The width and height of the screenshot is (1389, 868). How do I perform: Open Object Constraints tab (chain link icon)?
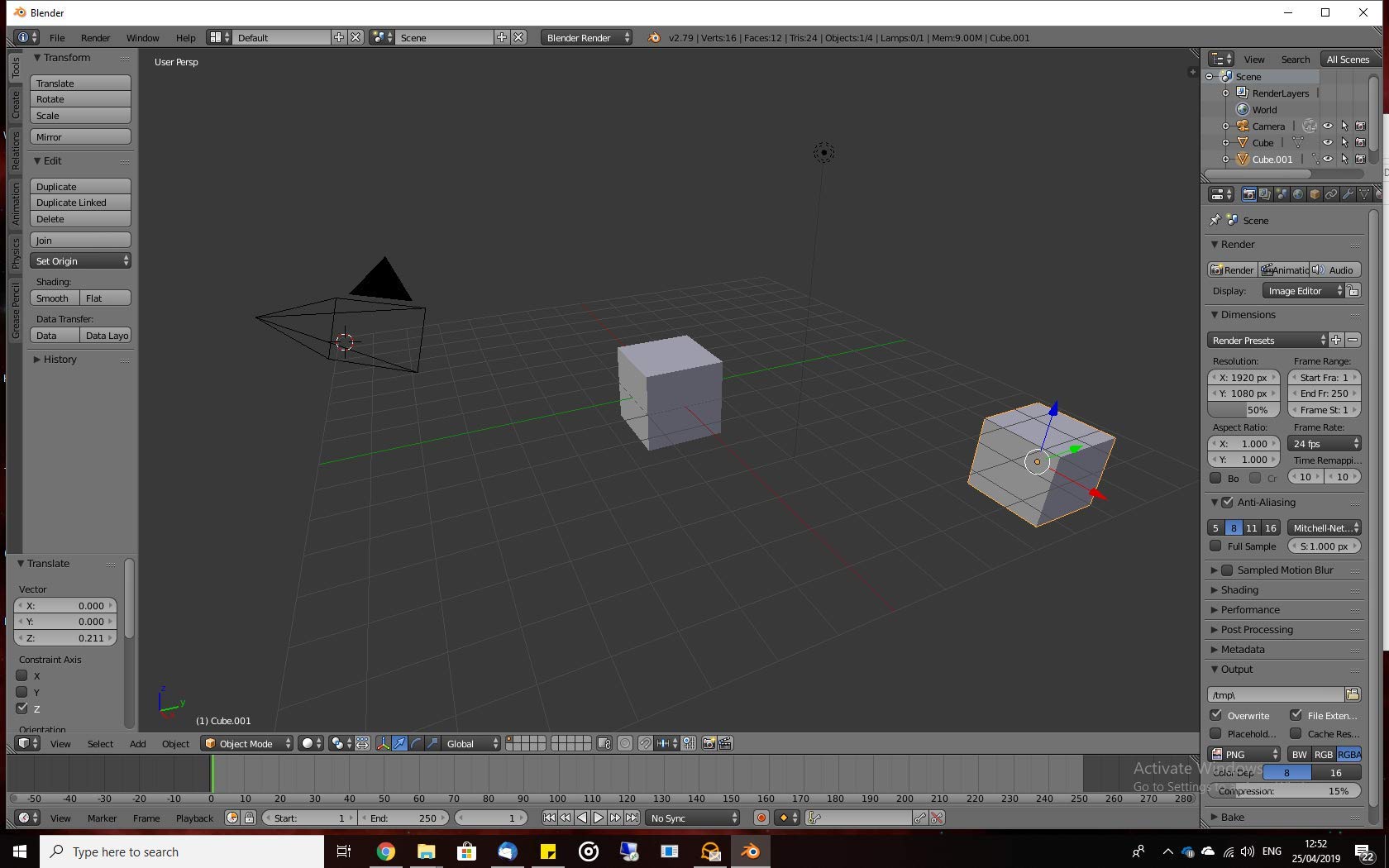(1331, 194)
